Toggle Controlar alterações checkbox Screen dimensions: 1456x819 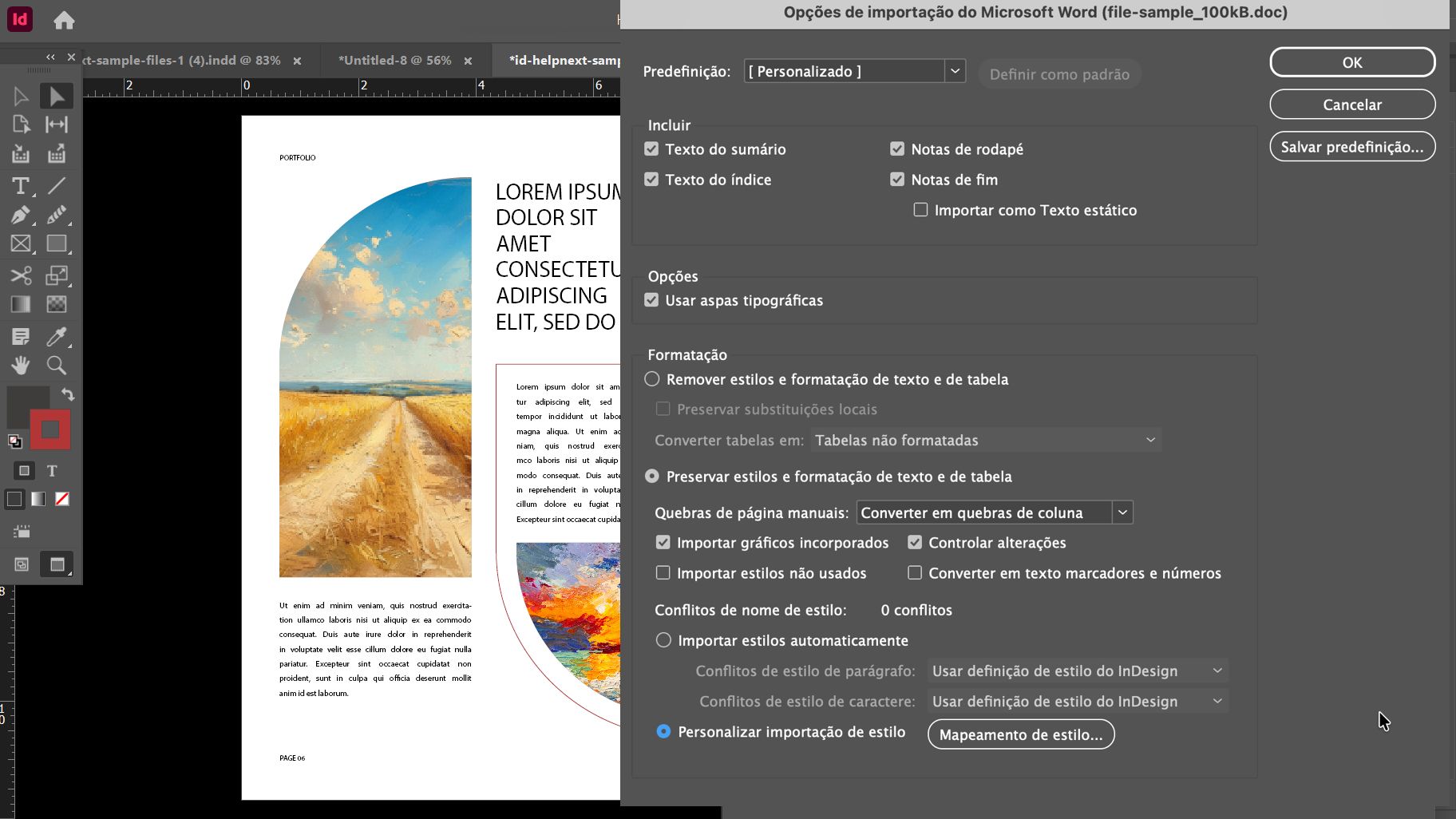915,543
